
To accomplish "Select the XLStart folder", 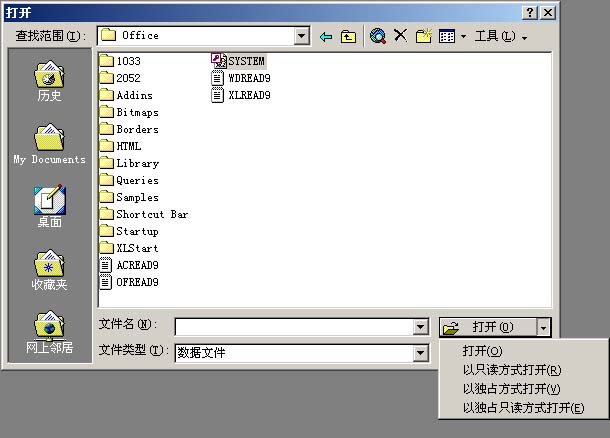I will click(129, 248).
